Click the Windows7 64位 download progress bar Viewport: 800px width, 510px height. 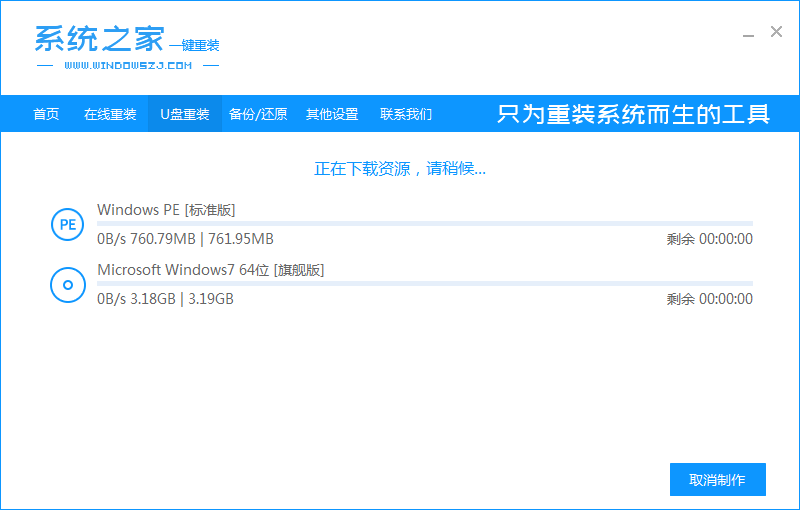[x=425, y=284]
